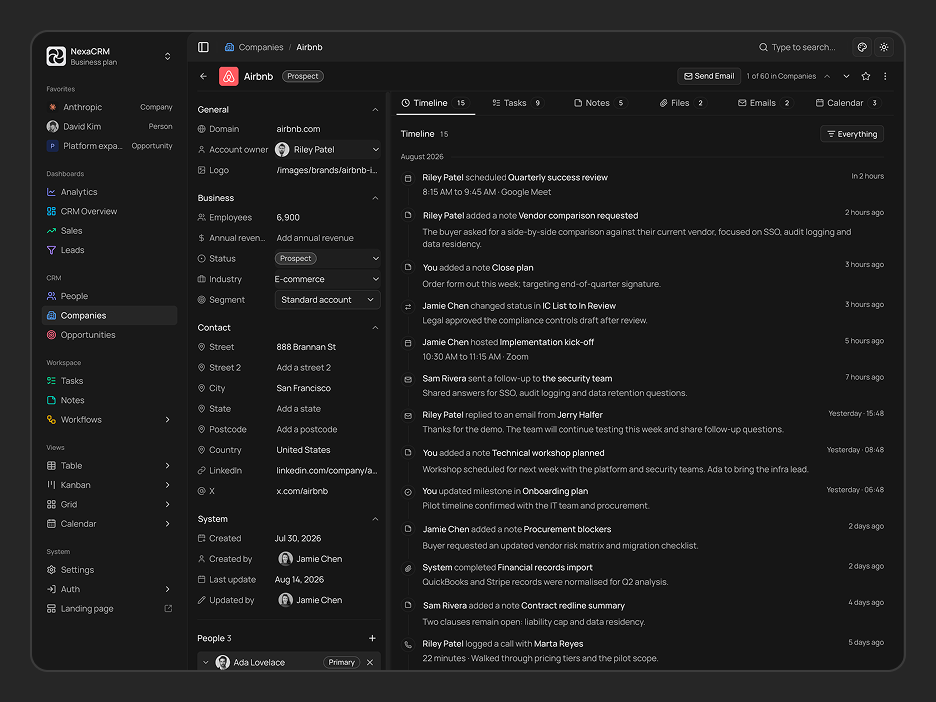Open the Leads dashboard
Image resolution: width=936 pixels, height=702 pixels.
tap(109, 250)
